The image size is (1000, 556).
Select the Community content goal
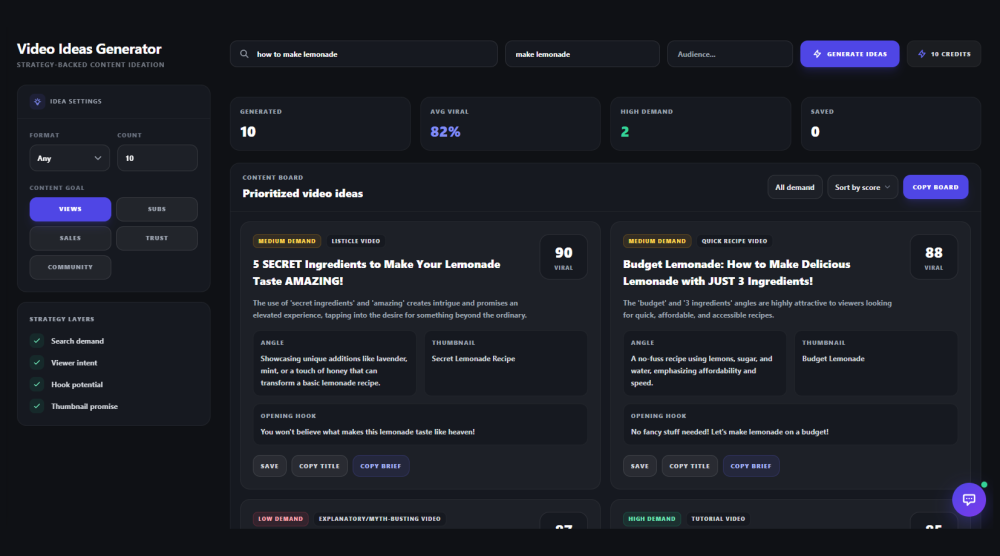tap(70, 267)
